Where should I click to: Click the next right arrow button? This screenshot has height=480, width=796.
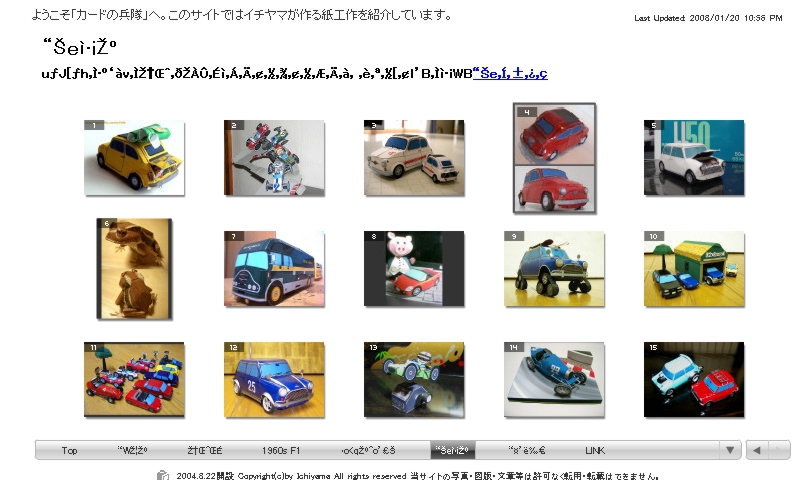click(x=779, y=450)
